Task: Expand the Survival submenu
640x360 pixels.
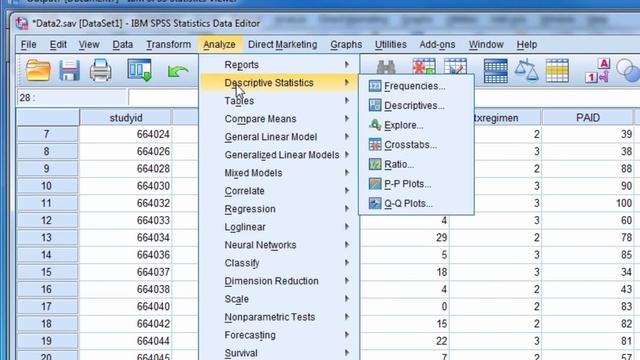Action: point(280,353)
